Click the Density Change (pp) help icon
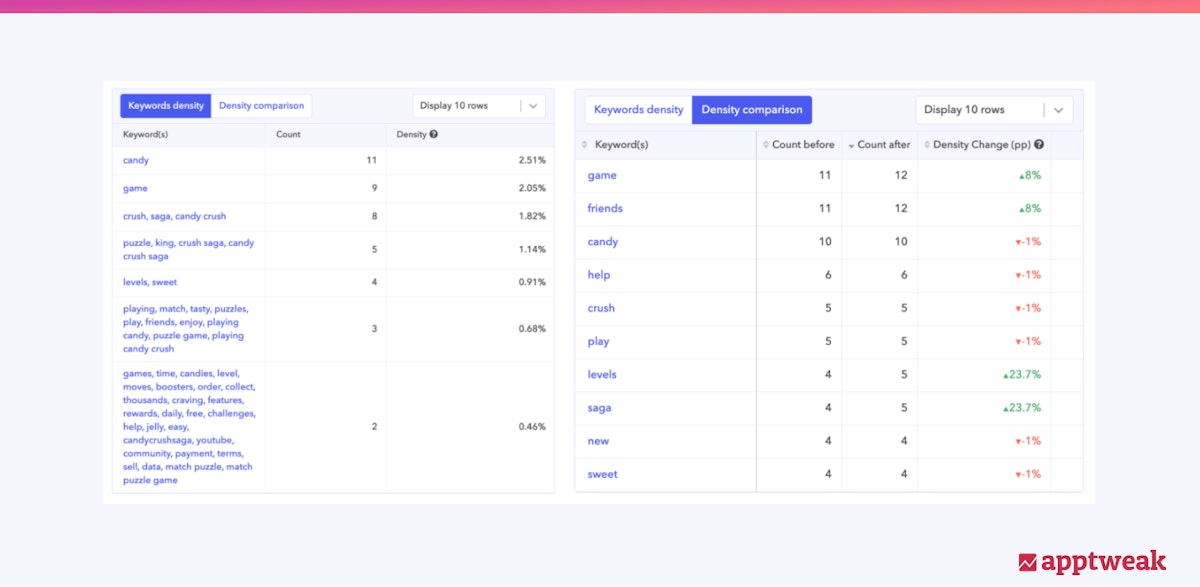1200x587 pixels. (1039, 145)
